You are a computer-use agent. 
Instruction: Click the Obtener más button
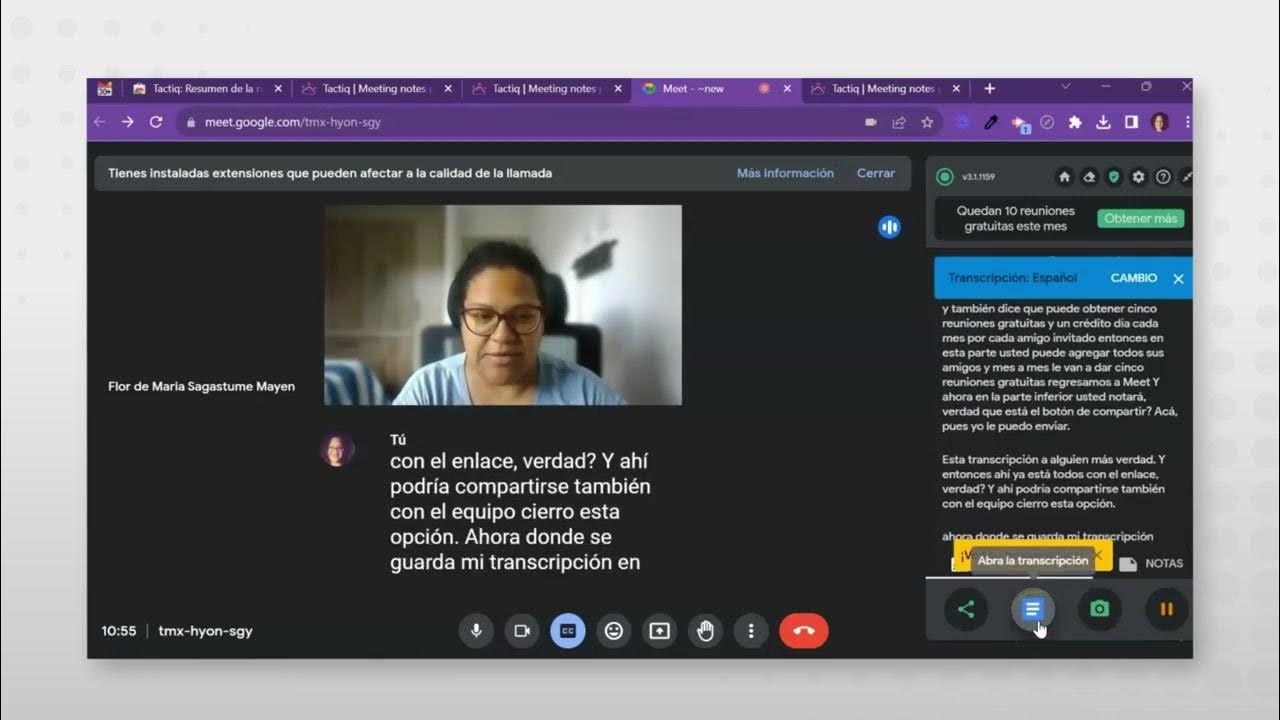[x=1140, y=218]
